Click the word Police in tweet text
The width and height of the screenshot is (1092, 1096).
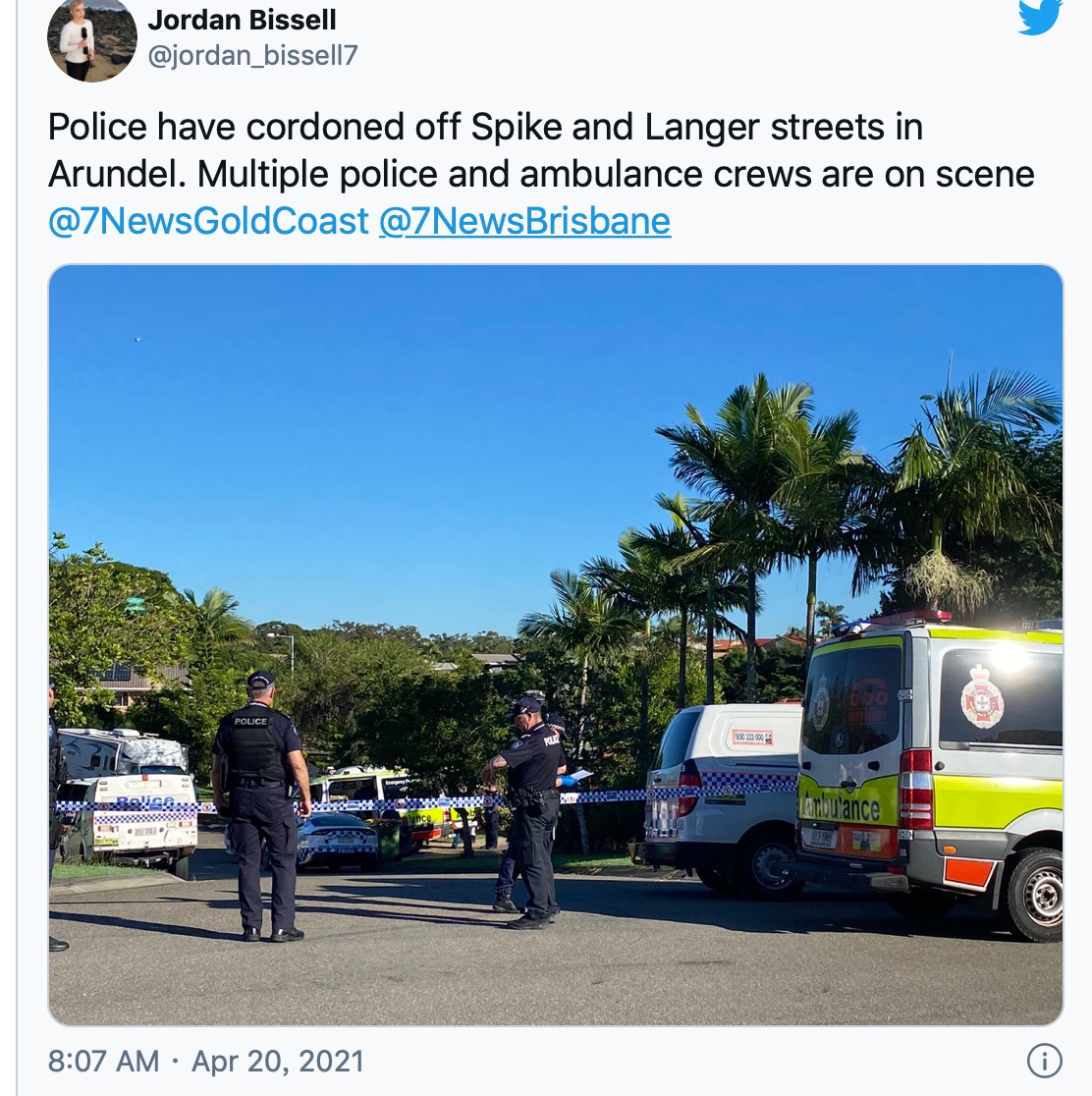[98, 128]
